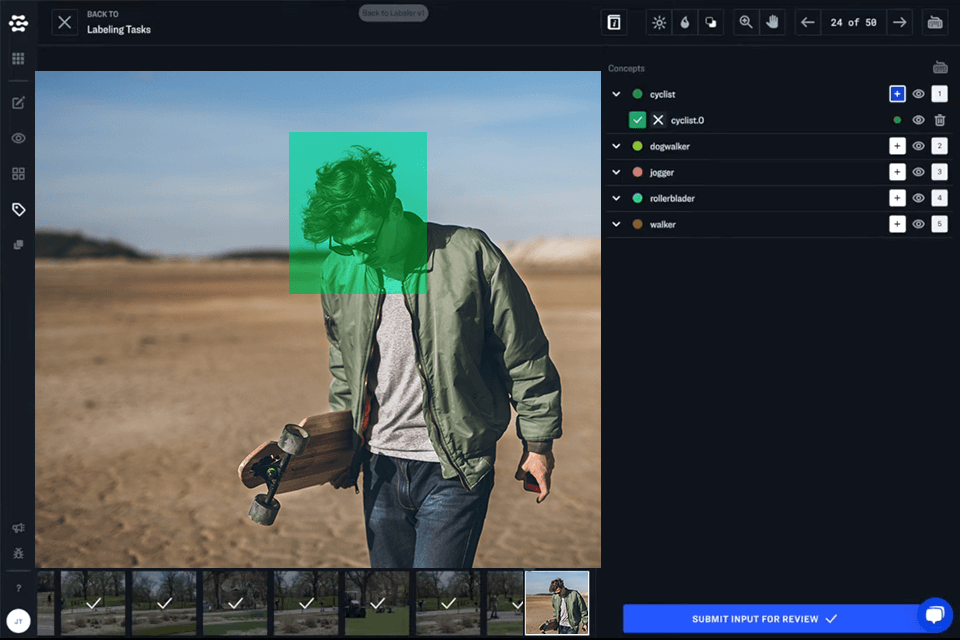Toggle visibility of rollerblader concept
Viewport: 960px width, 640px height.
click(x=918, y=198)
